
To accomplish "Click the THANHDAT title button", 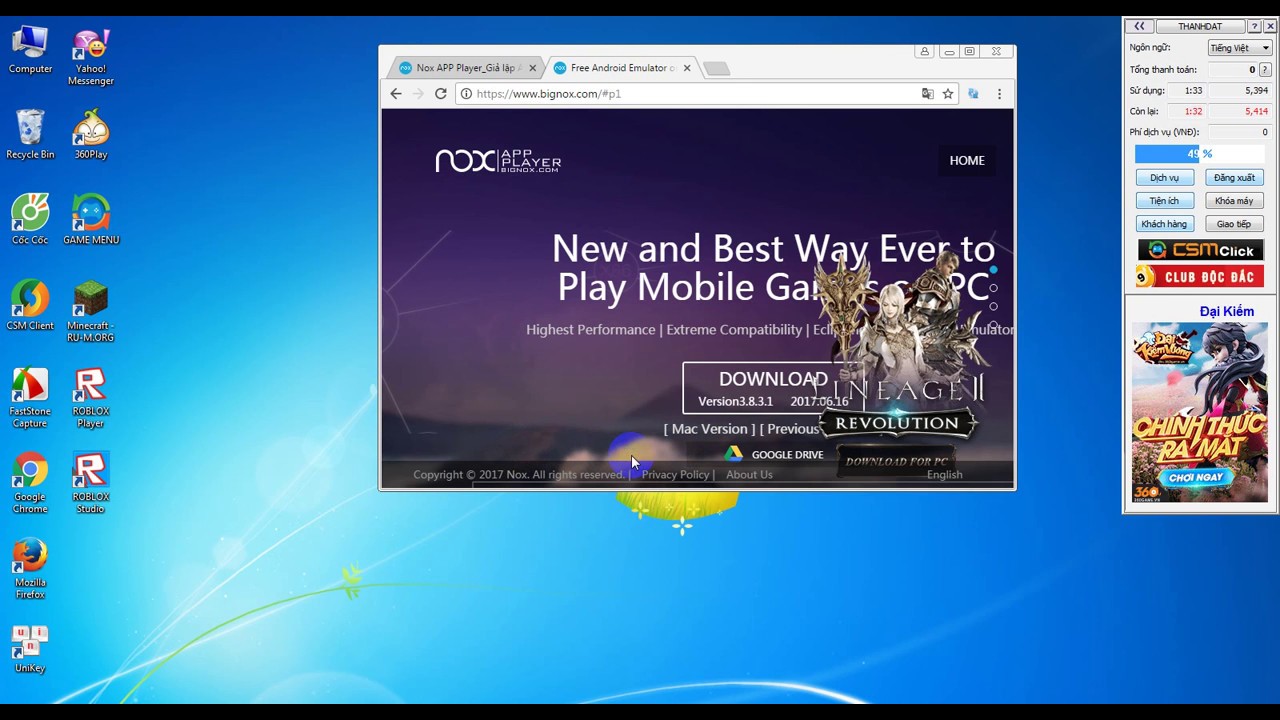I will pyautogui.click(x=1200, y=26).
